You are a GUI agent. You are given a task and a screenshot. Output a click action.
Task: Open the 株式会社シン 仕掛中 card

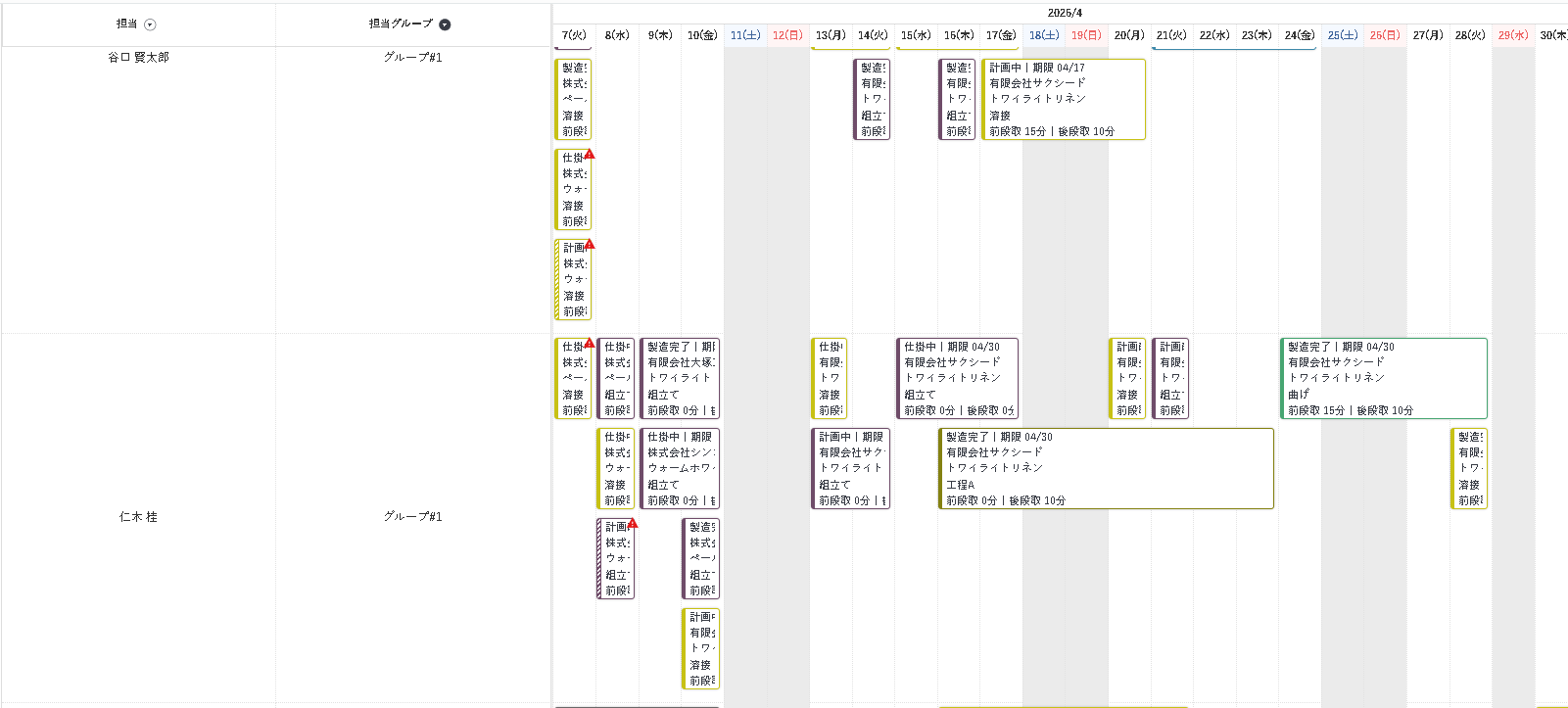pos(680,468)
